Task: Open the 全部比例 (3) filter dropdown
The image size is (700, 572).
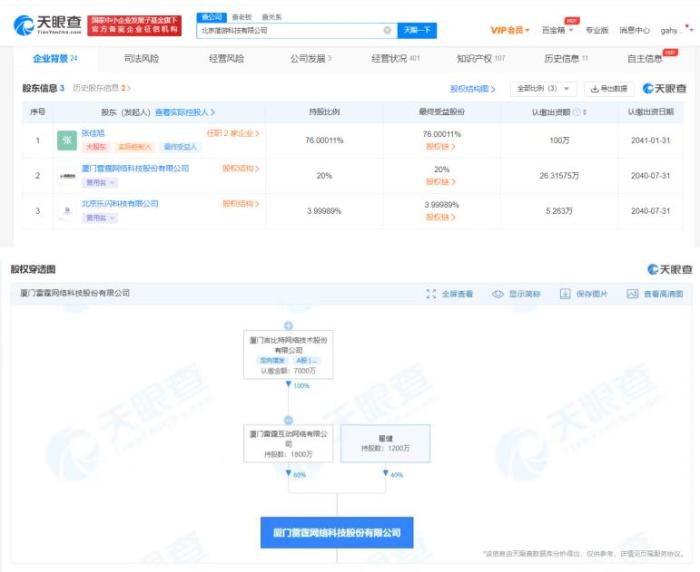Action: click(543, 88)
